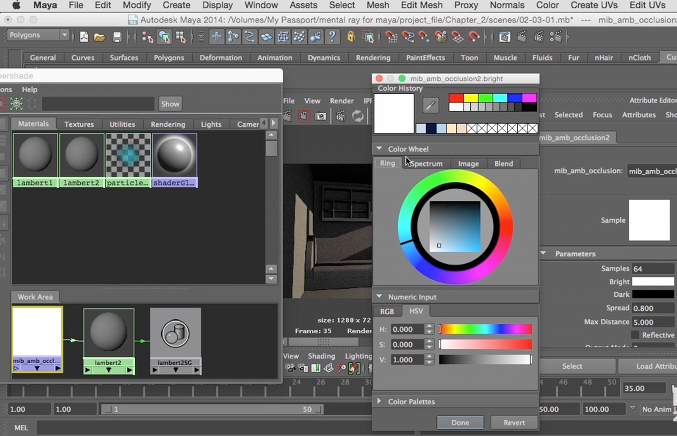Open the Create UVs menu
677x436 pixels.
point(594,5)
